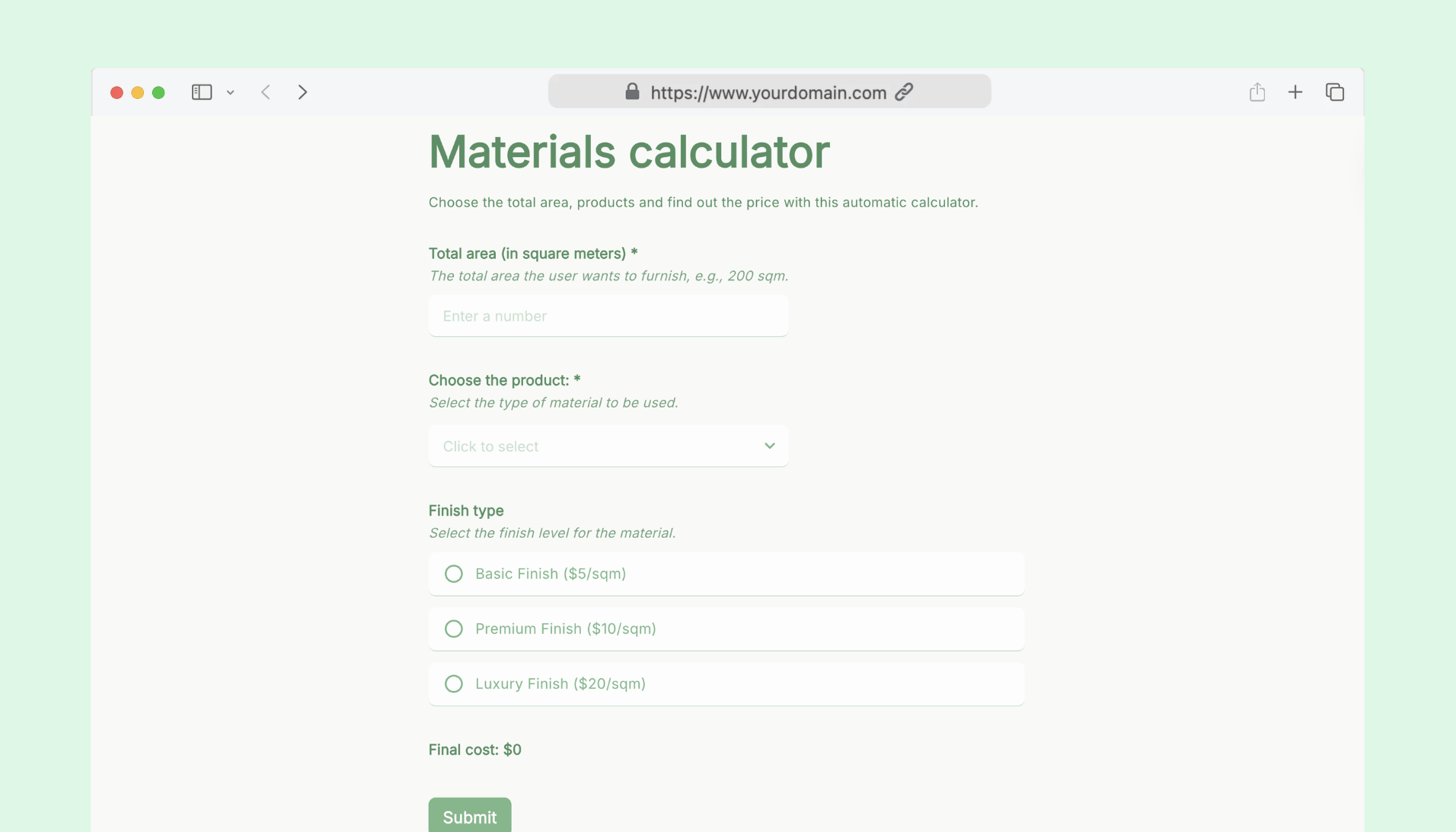Go back with the left arrow
The width and height of the screenshot is (1456, 832).
pyautogui.click(x=266, y=92)
